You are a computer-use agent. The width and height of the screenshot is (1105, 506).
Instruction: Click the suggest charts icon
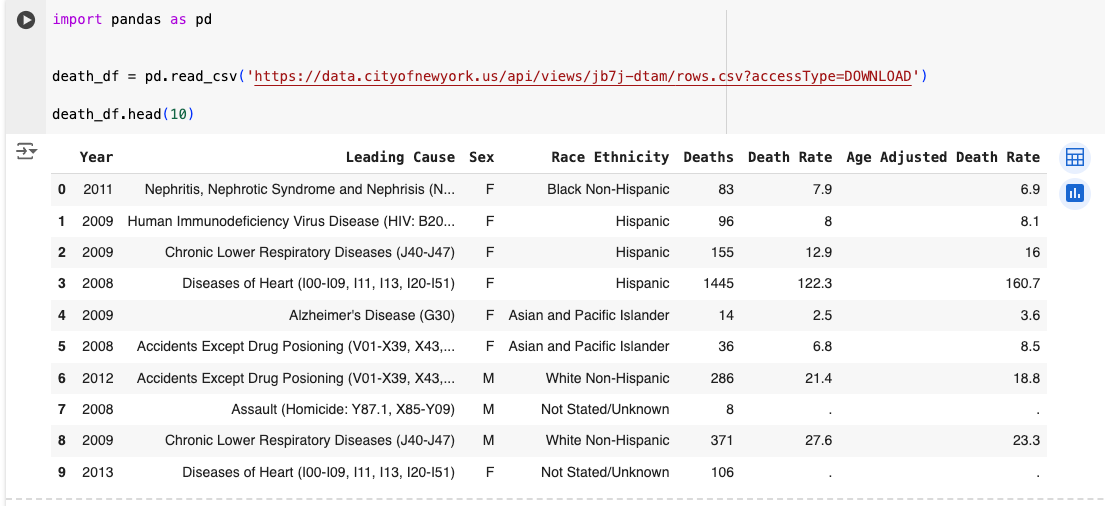tap(1075, 192)
